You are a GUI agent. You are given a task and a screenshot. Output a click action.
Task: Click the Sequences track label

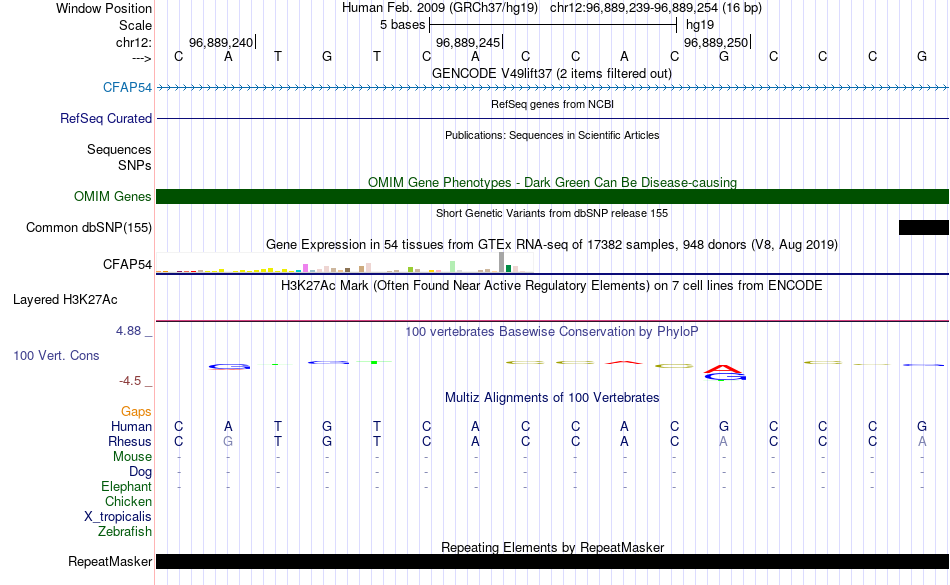119,149
